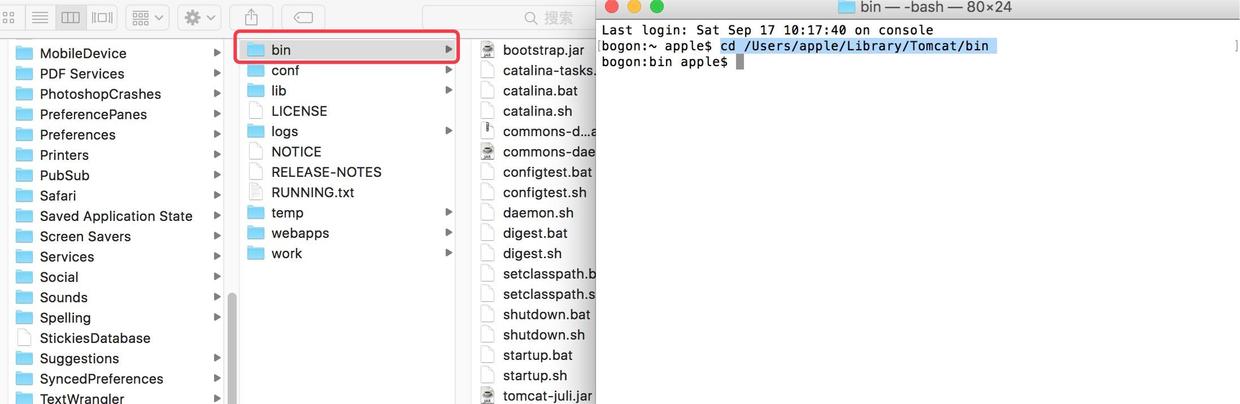The image size is (1240, 404).
Task: Select the setclasspath.s file
Action: point(538,294)
